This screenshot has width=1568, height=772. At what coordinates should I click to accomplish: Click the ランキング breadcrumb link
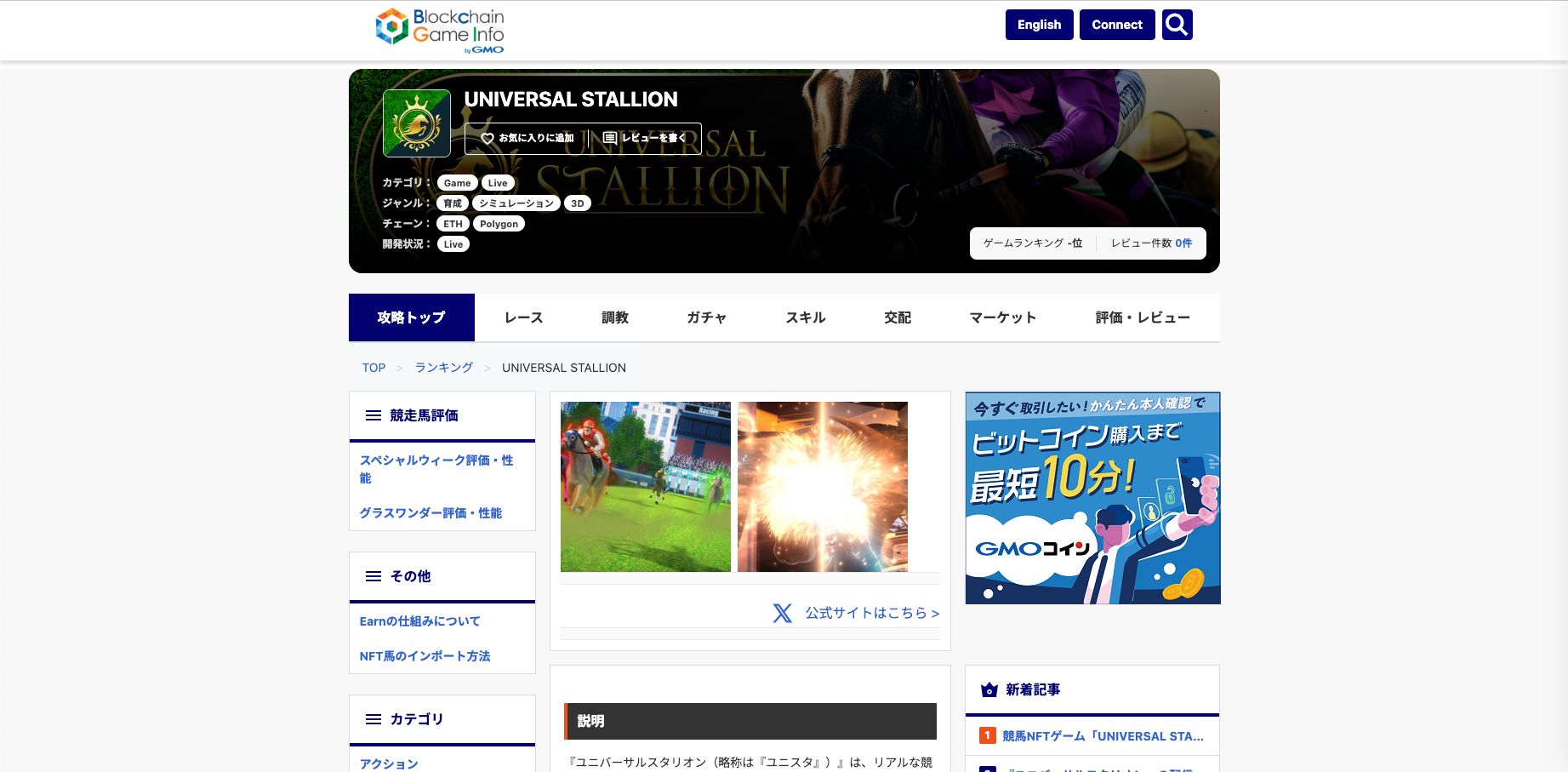coord(444,368)
